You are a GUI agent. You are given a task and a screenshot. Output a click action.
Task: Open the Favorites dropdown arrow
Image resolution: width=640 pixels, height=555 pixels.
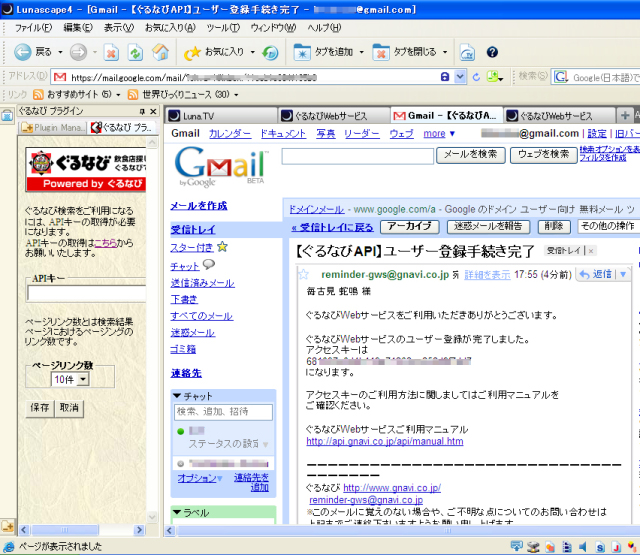point(252,52)
